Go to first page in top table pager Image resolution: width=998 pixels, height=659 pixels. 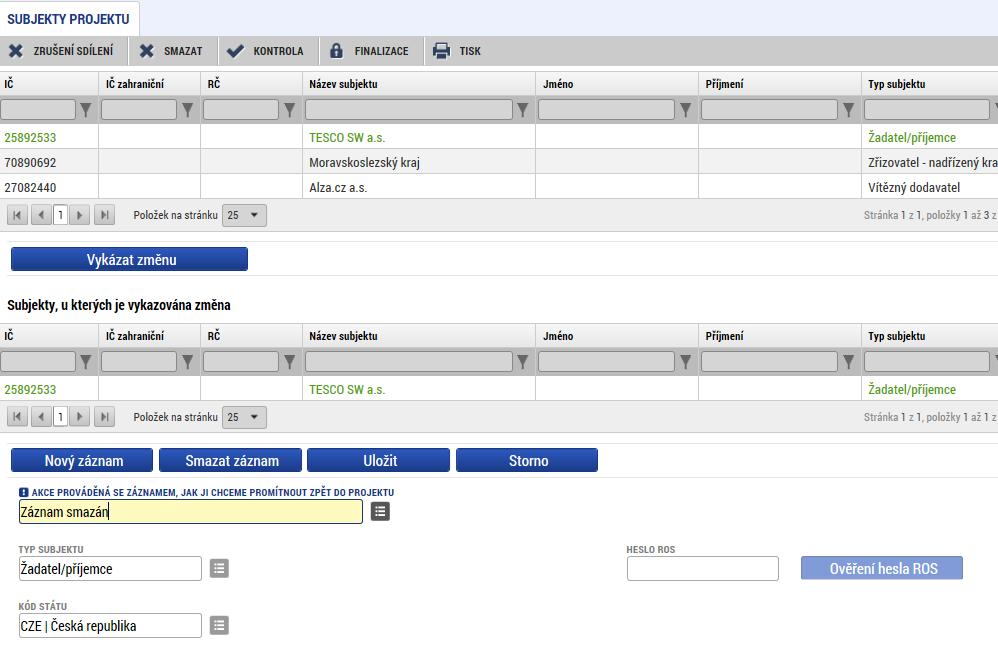tap(17, 215)
